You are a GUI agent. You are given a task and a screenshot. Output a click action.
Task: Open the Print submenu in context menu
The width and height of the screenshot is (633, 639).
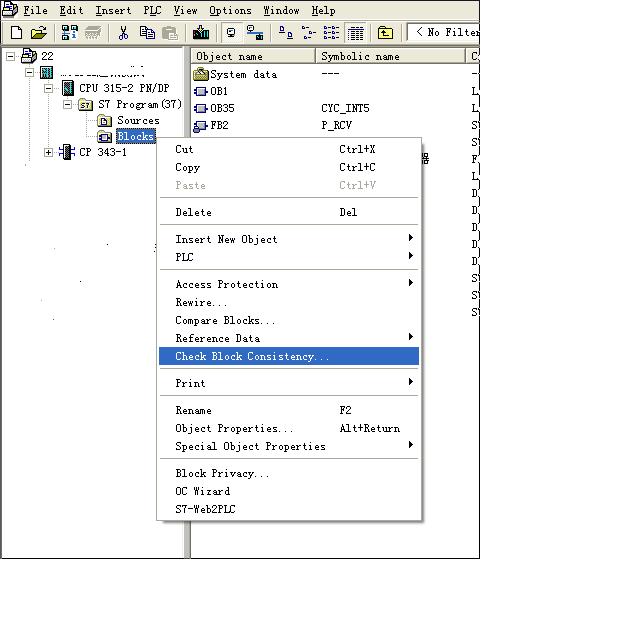click(289, 383)
